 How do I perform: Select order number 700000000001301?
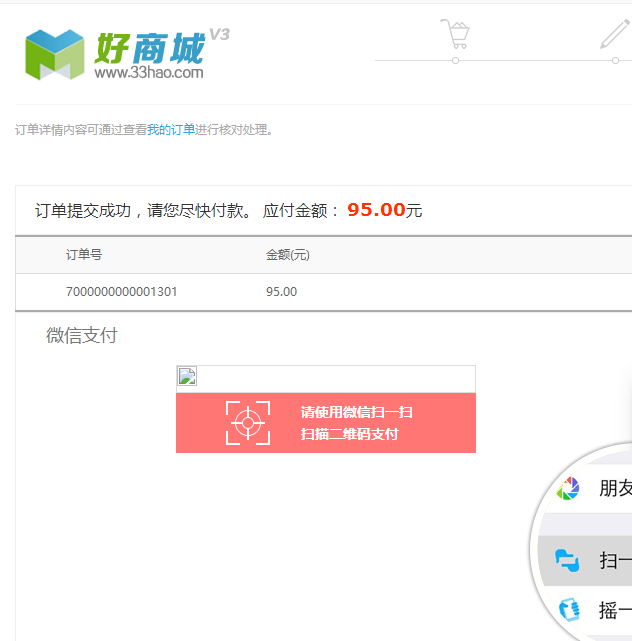pos(121,291)
